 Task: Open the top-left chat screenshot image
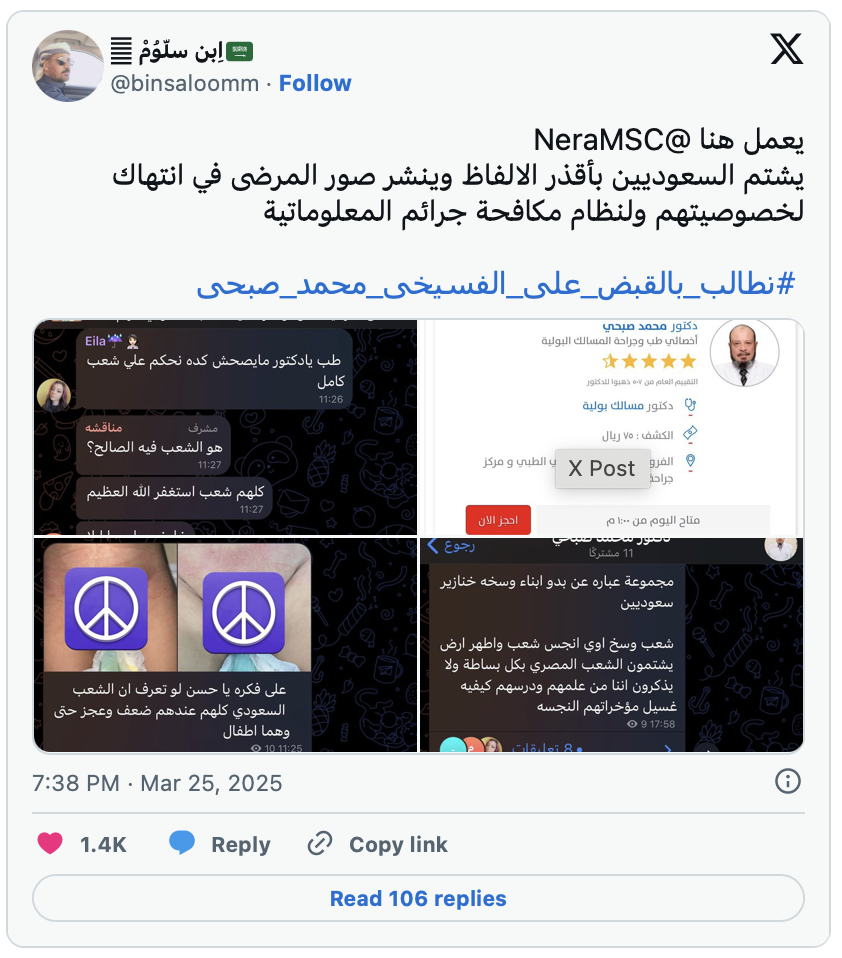(x=225, y=427)
